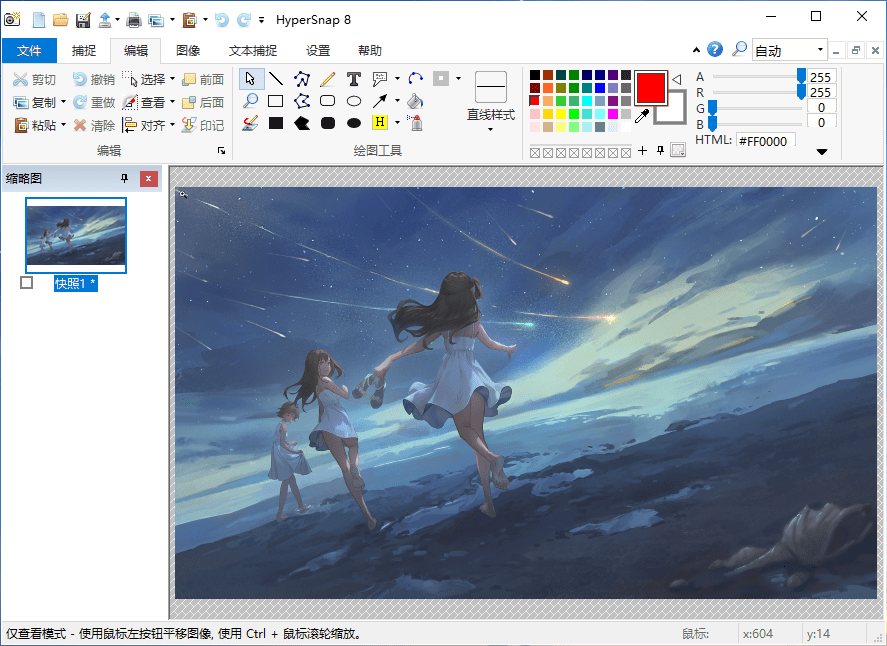The width and height of the screenshot is (887, 646).
Task: Adjust the G green slider
Action: pos(757,107)
